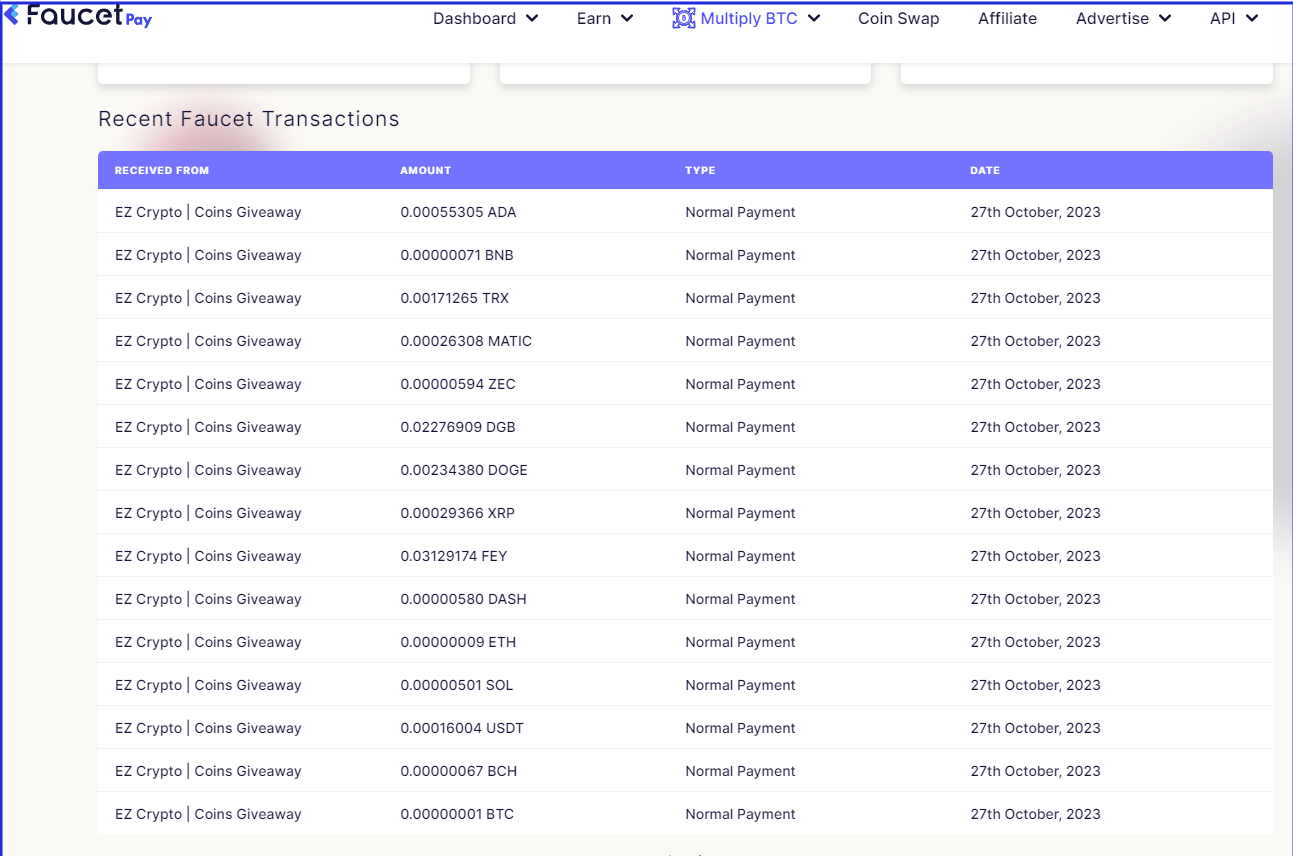Click the FaucetPay logo
This screenshot has height=856, width=1293.
coord(78,15)
